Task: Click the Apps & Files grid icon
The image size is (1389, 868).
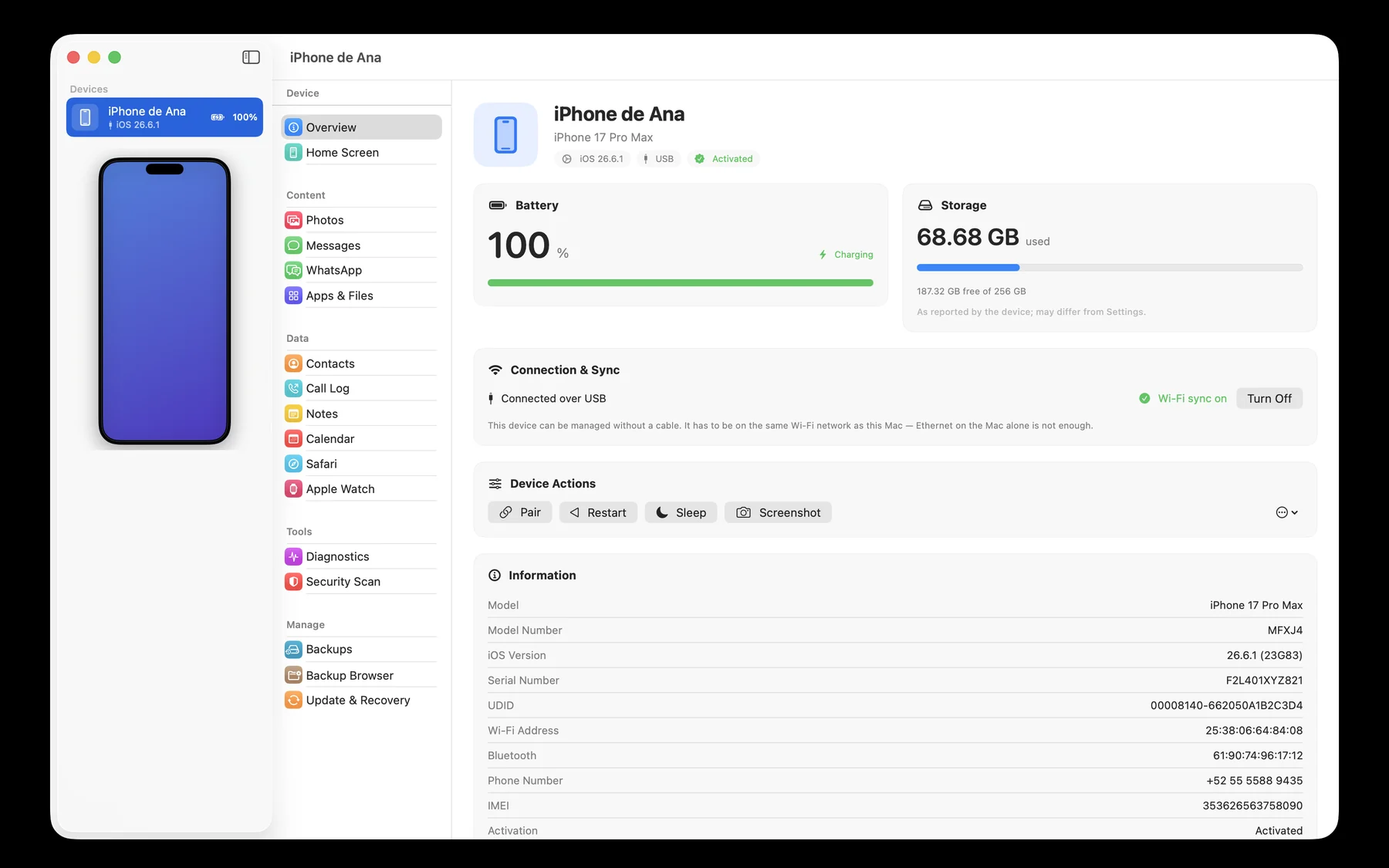Action: pos(293,296)
